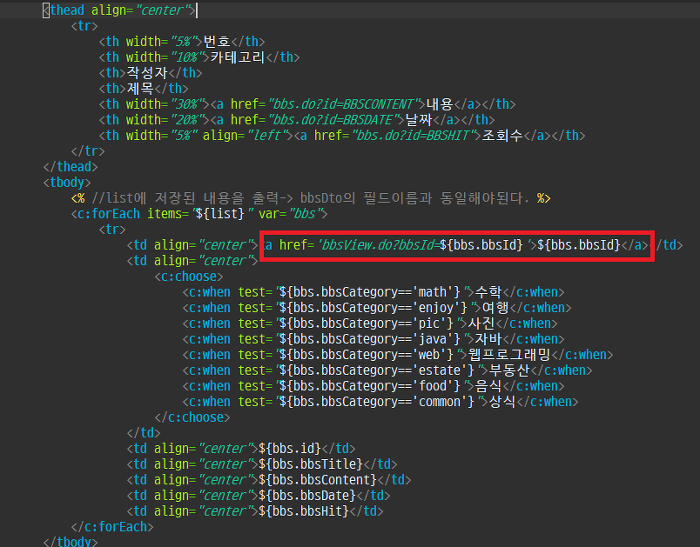Click the c:when line for 'math'
Image resolution: width=700 pixels, height=547 pixels.
point(373,292)
